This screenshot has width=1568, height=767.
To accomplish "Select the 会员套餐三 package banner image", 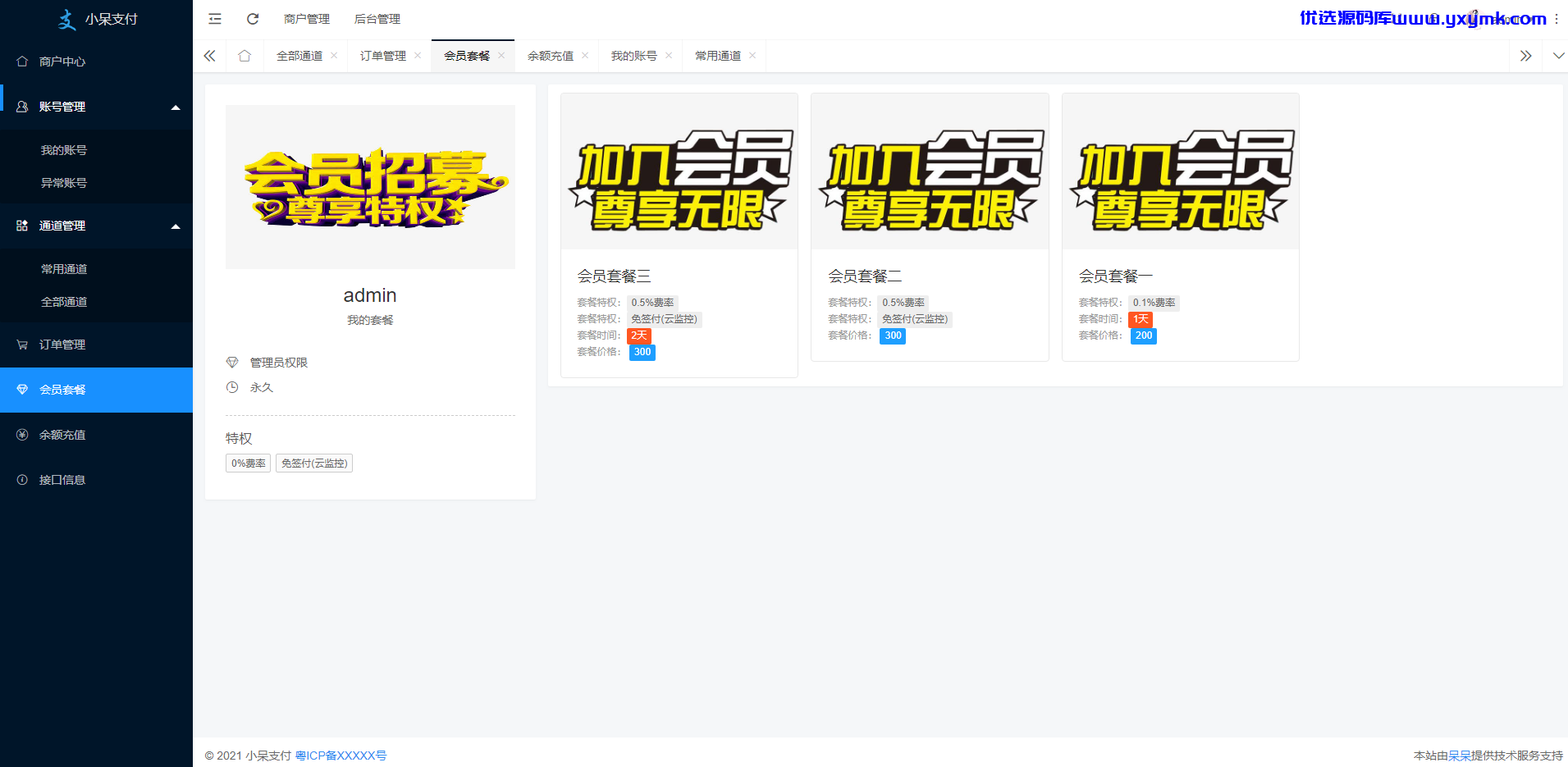I will pos(679,171).
